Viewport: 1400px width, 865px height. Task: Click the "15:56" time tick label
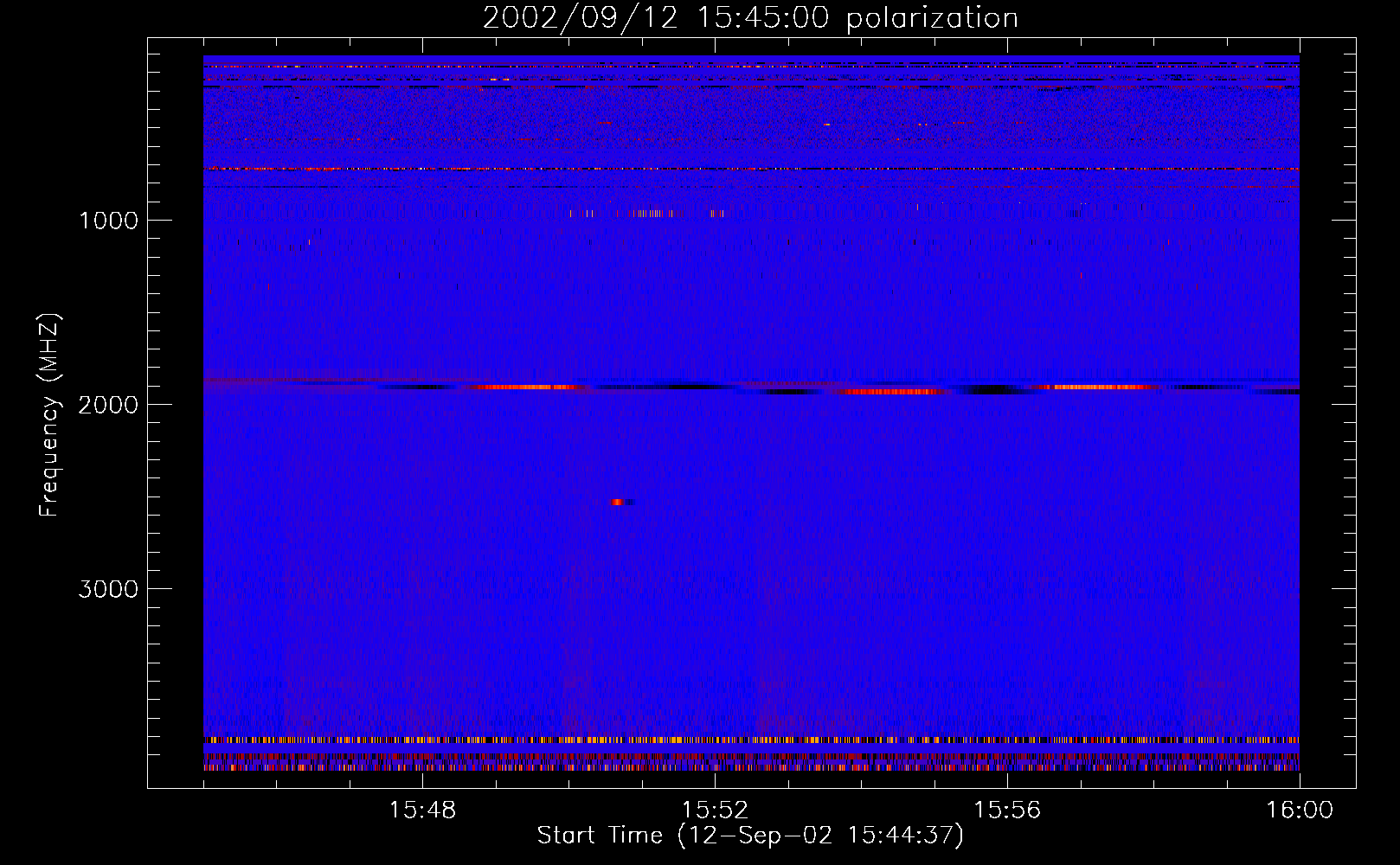pyautogui.click(x=1007, y=811)
